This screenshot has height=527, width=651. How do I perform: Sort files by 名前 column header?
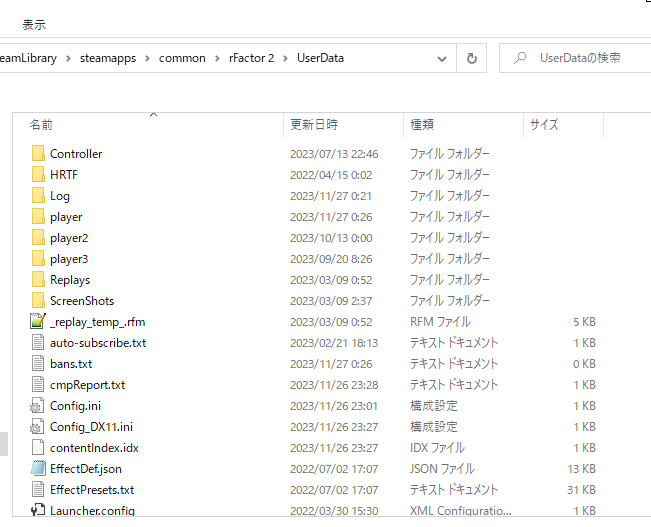pos(148,125)
